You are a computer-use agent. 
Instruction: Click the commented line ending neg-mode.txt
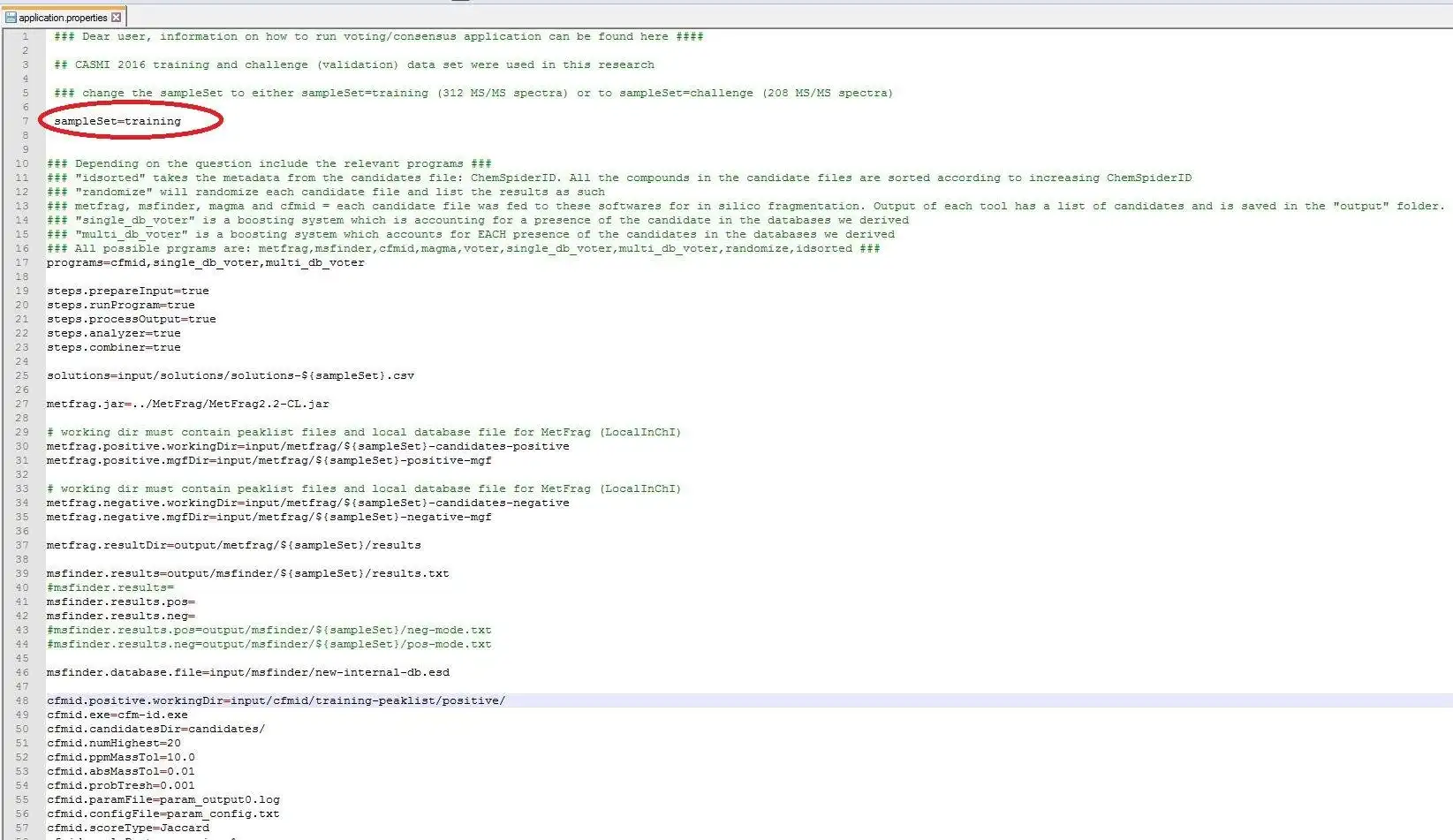269,630
